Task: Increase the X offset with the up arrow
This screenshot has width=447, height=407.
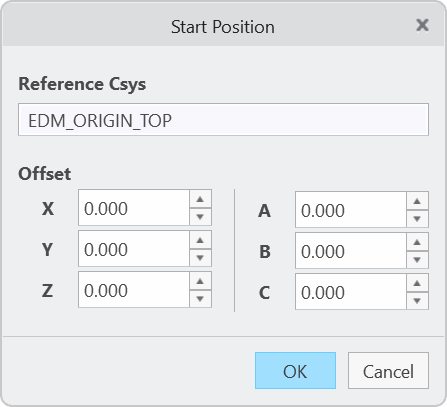Action: (200, 199)
